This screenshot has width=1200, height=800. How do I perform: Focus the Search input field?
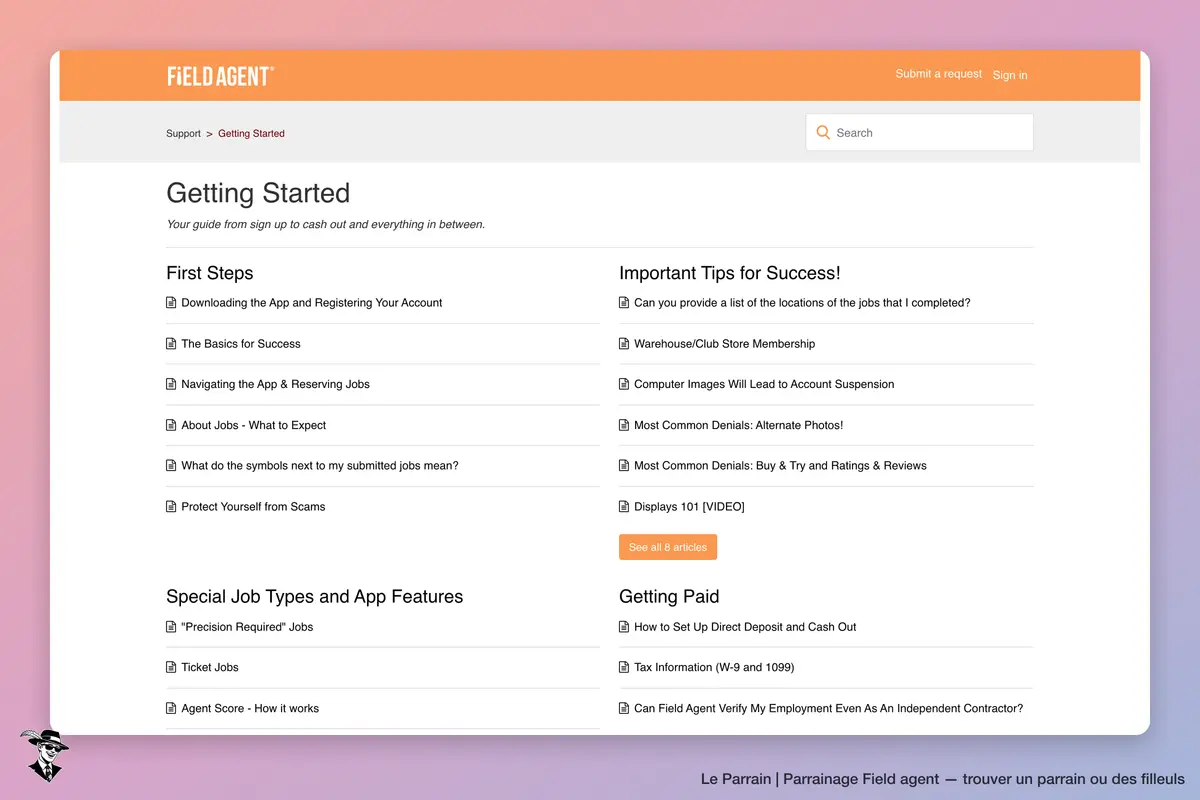click(920, 132)
